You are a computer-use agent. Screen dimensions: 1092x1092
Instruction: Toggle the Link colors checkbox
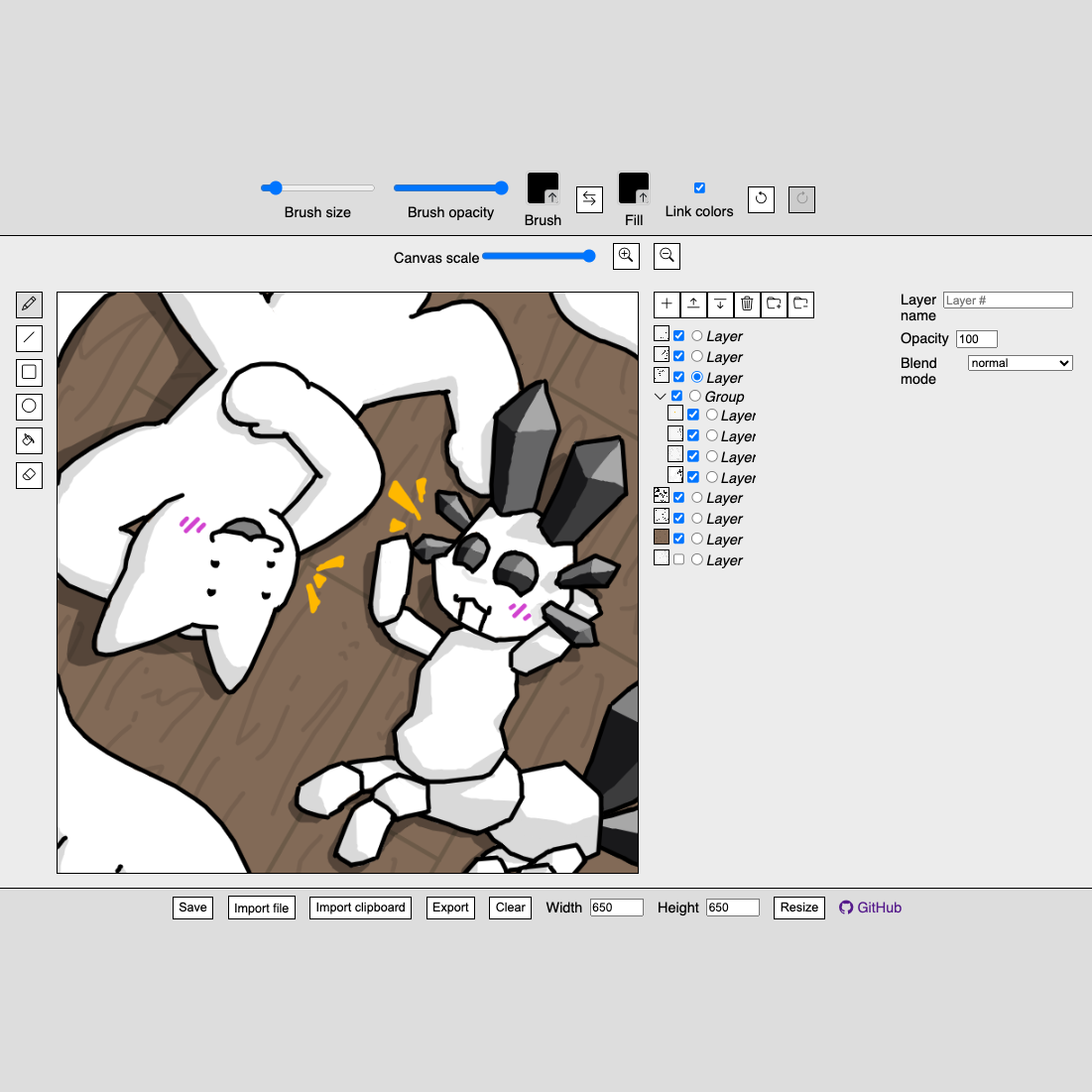699,187
